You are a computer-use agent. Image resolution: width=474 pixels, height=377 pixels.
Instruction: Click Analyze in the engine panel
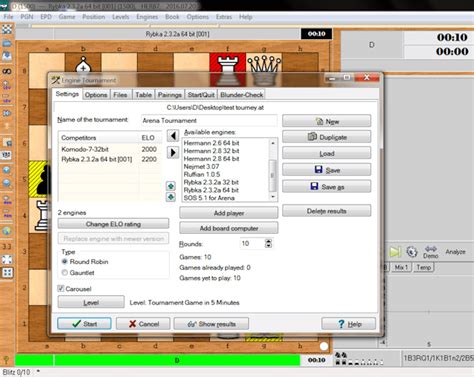455,252
